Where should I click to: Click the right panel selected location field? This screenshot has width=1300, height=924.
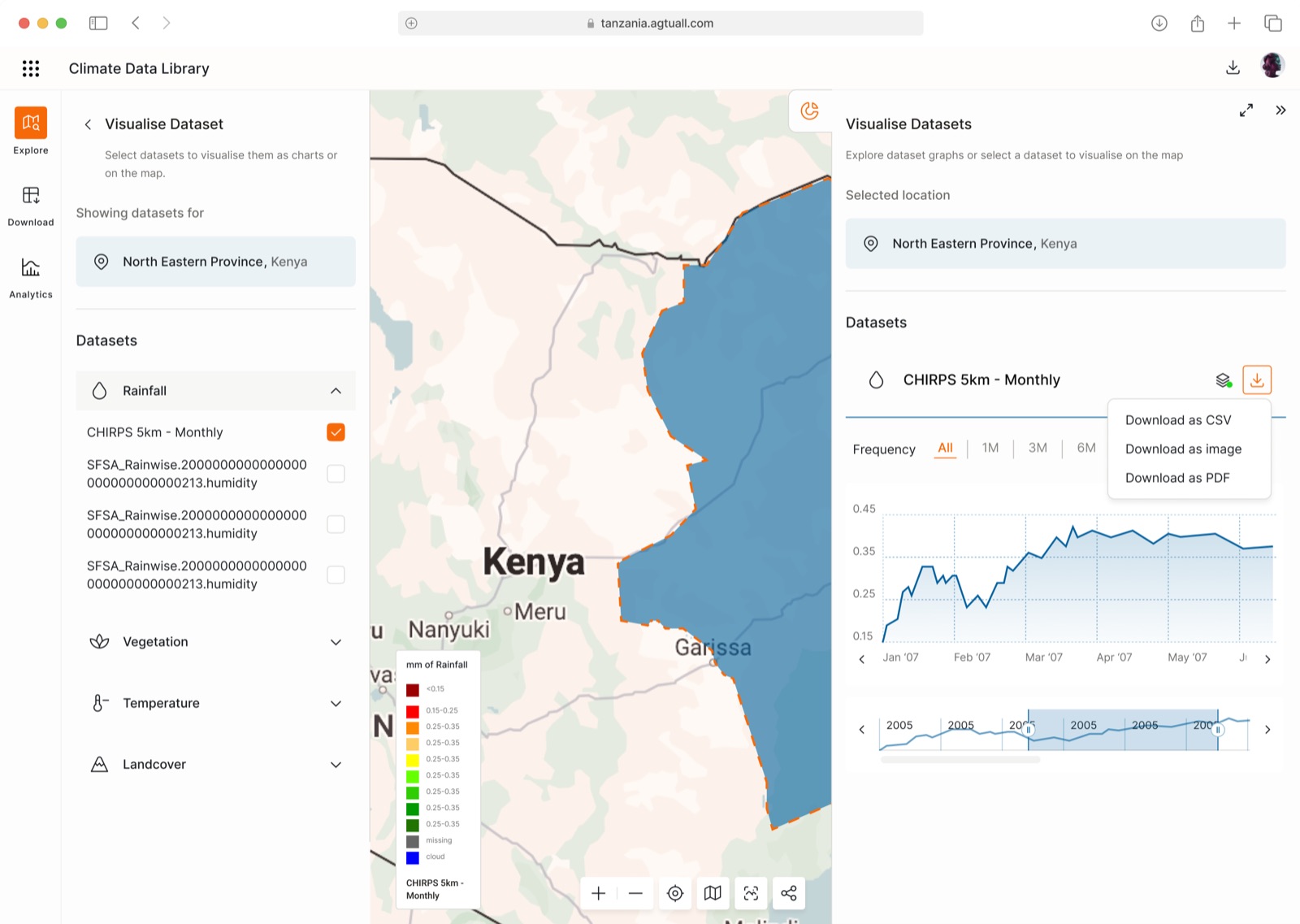1065,244
